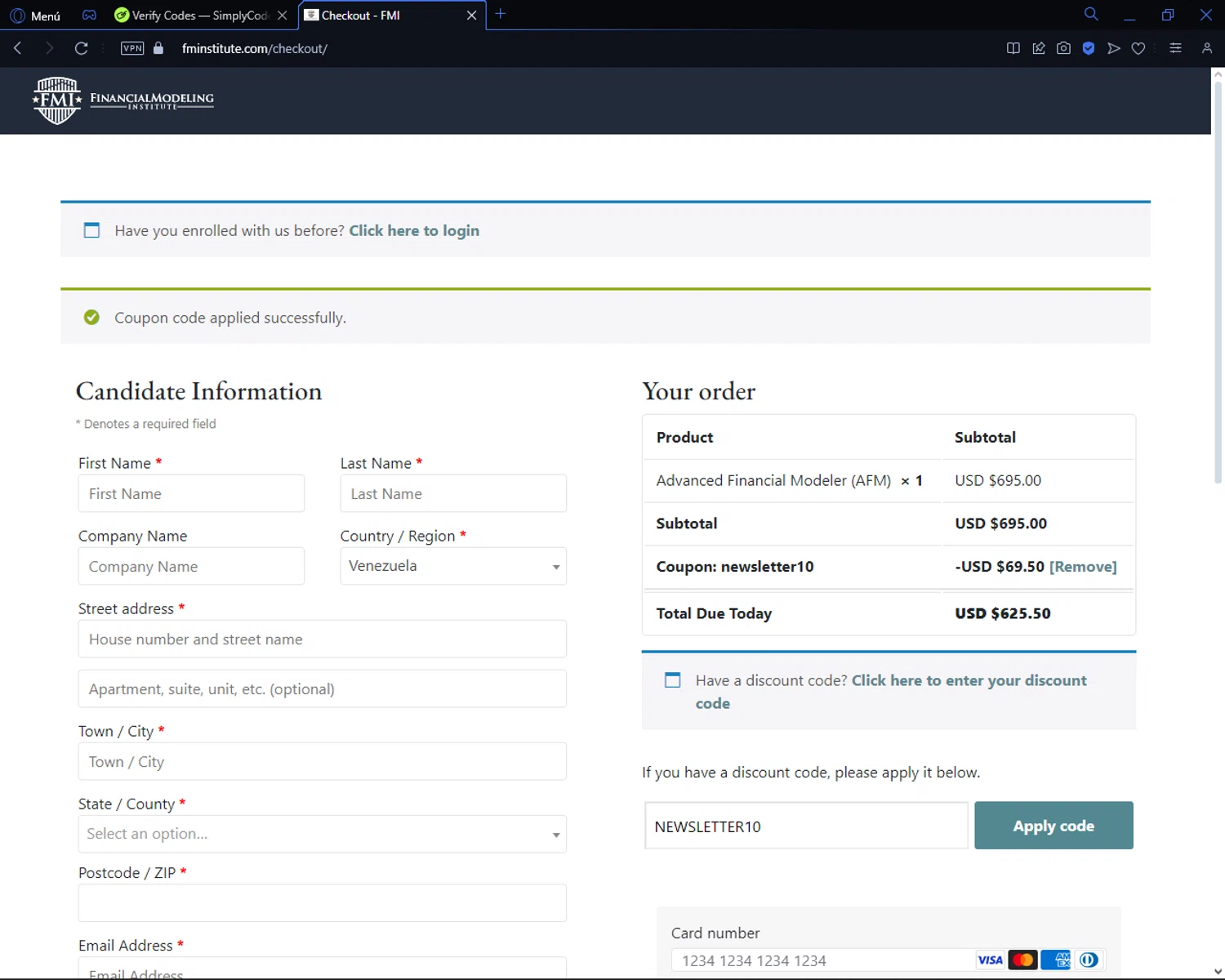Click the green coupon success checkmark
Screen dimensions: 1225x980
click(91, 317)
